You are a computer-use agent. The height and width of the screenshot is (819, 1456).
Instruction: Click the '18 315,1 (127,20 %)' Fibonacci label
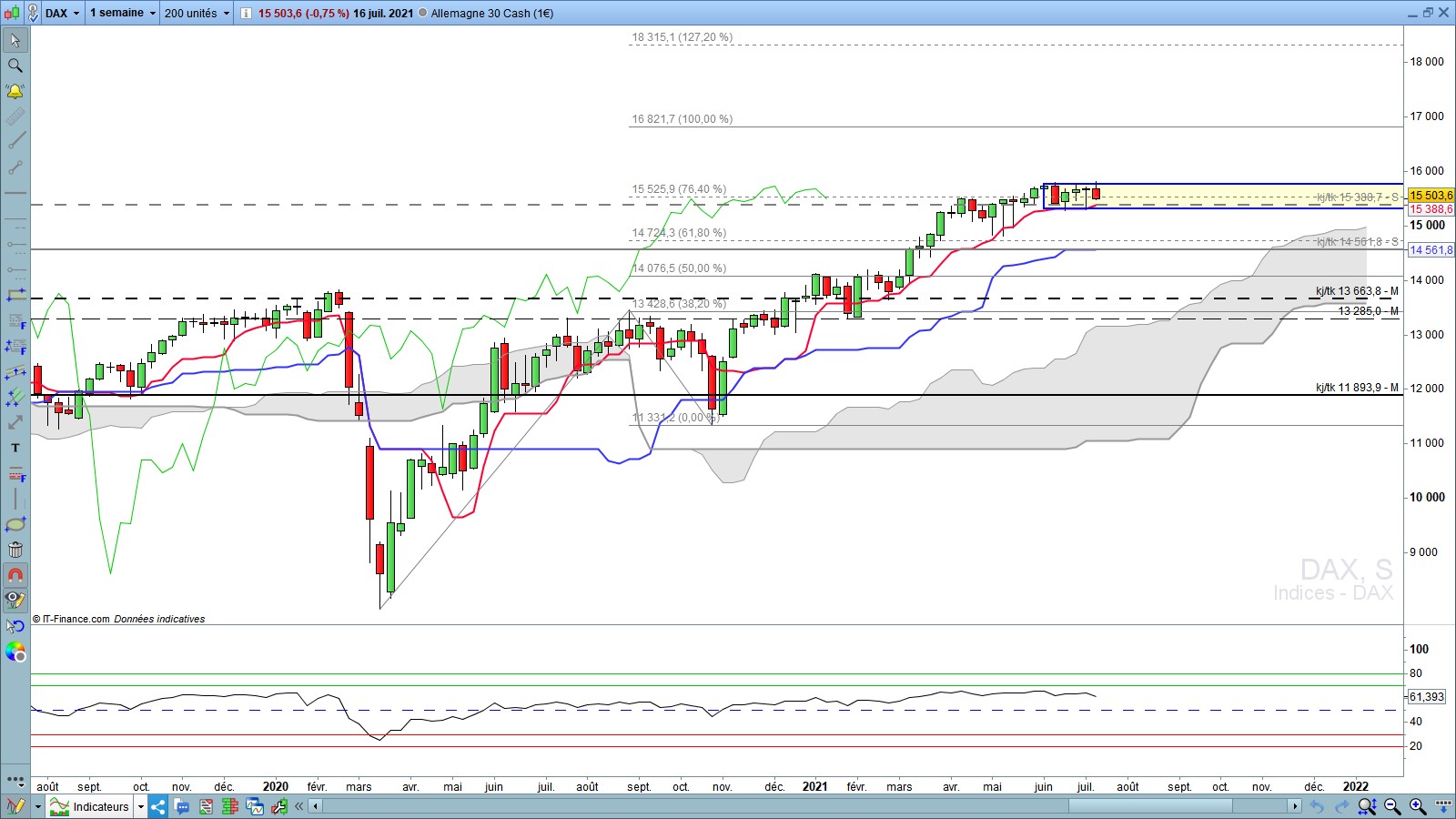pyautogui.click(x=682, y=37)
